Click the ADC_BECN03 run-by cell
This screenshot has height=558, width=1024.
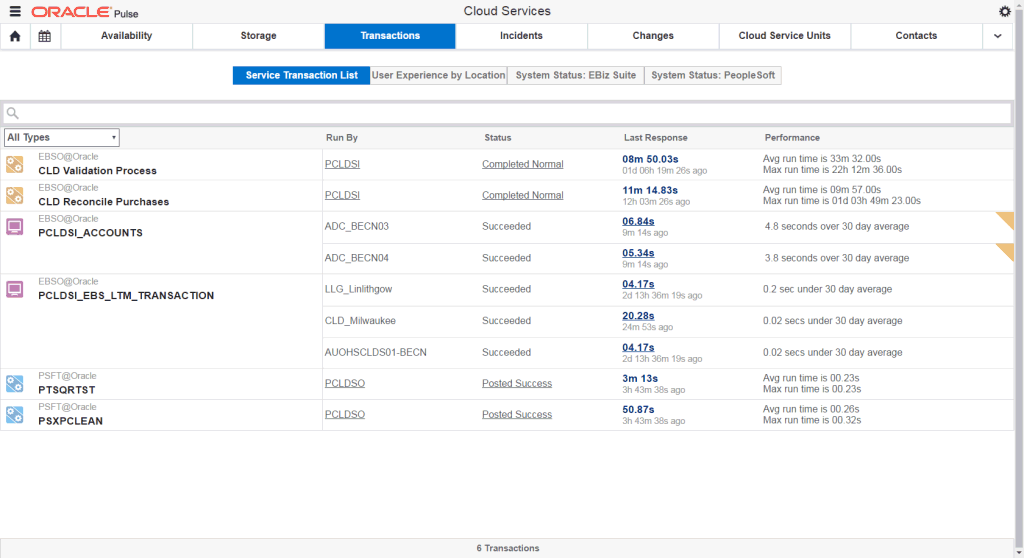[x=357, y=227]
